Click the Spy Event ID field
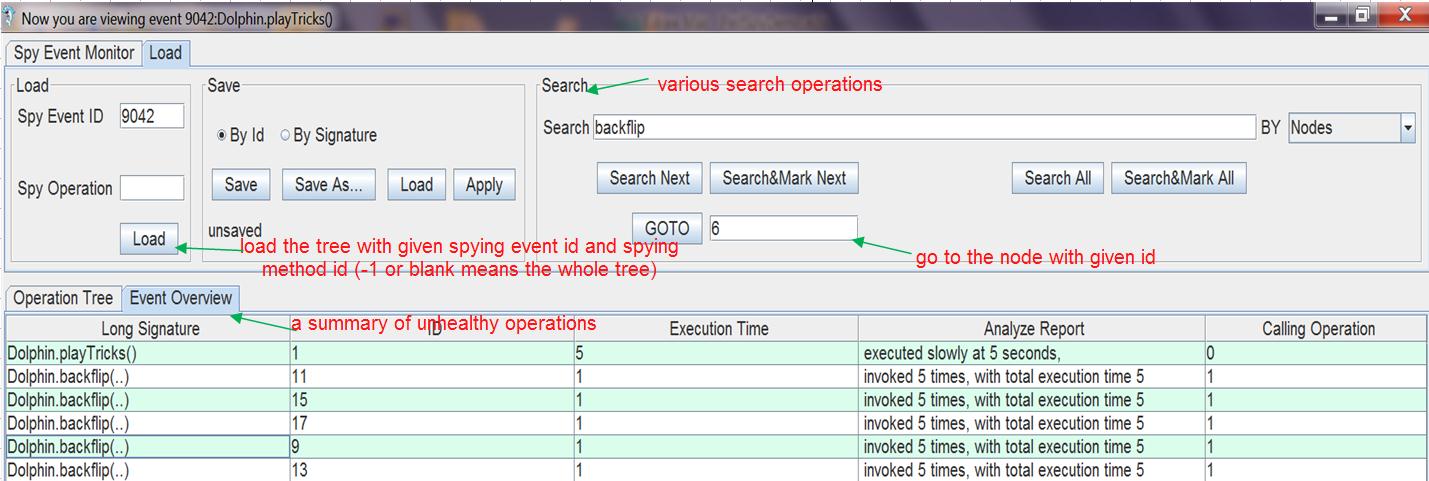The height and width of the screenshot is (481, 1429). pos(152,116)
